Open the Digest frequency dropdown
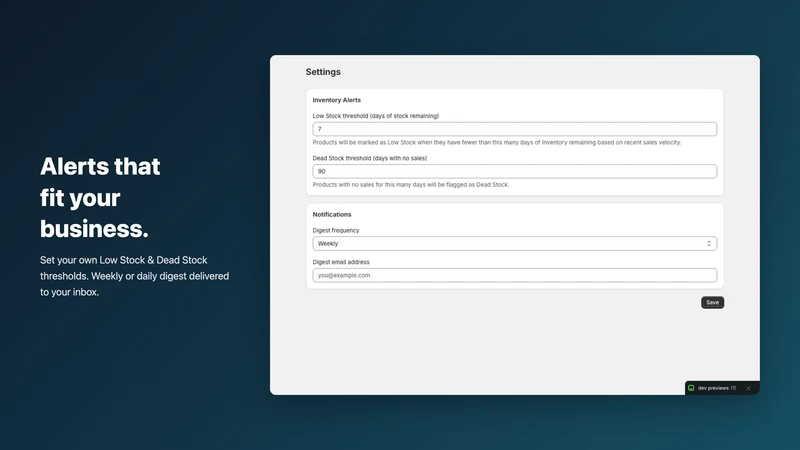 pyautogui.click(x=514, y=243)
